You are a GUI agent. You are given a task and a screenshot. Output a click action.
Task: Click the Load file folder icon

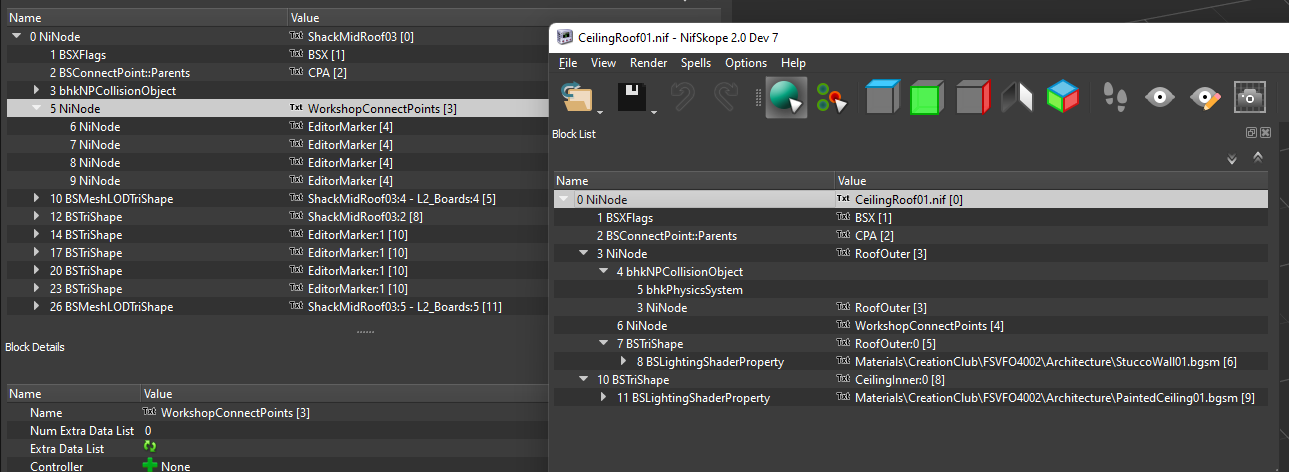pyautogui.click(x=575, y=98)
